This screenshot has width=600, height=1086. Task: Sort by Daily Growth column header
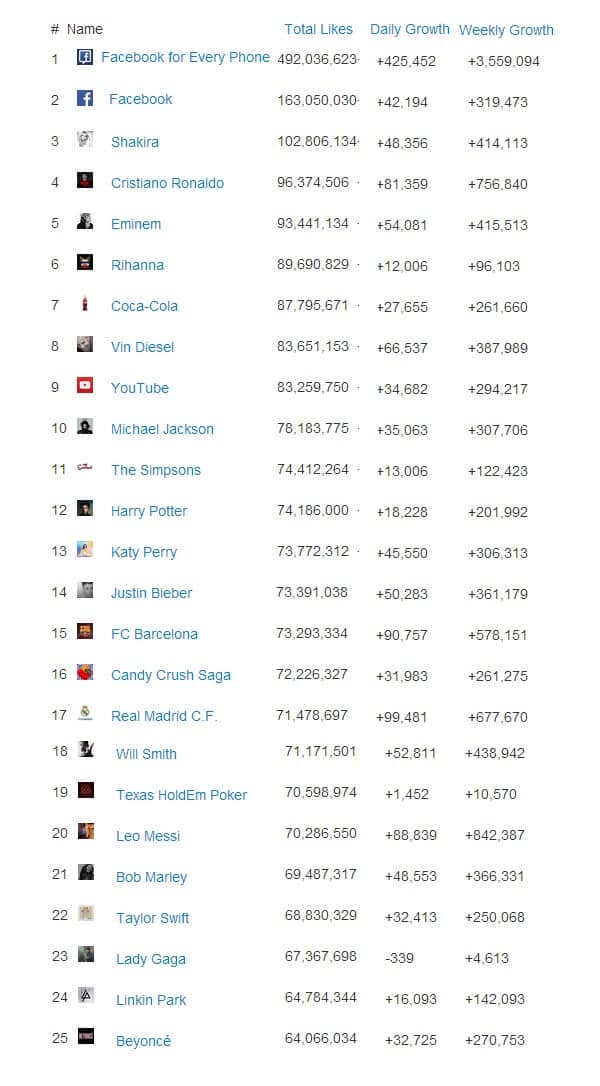click(x=410, y=29)
